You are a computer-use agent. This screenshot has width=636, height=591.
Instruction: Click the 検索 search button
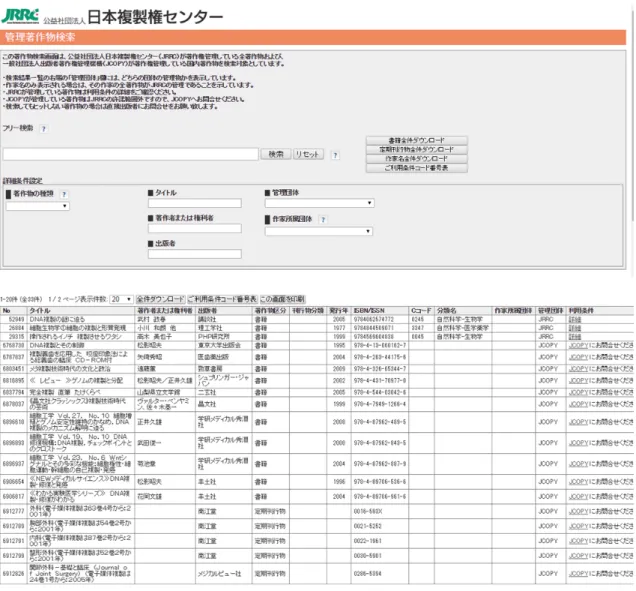click(276, 154)
